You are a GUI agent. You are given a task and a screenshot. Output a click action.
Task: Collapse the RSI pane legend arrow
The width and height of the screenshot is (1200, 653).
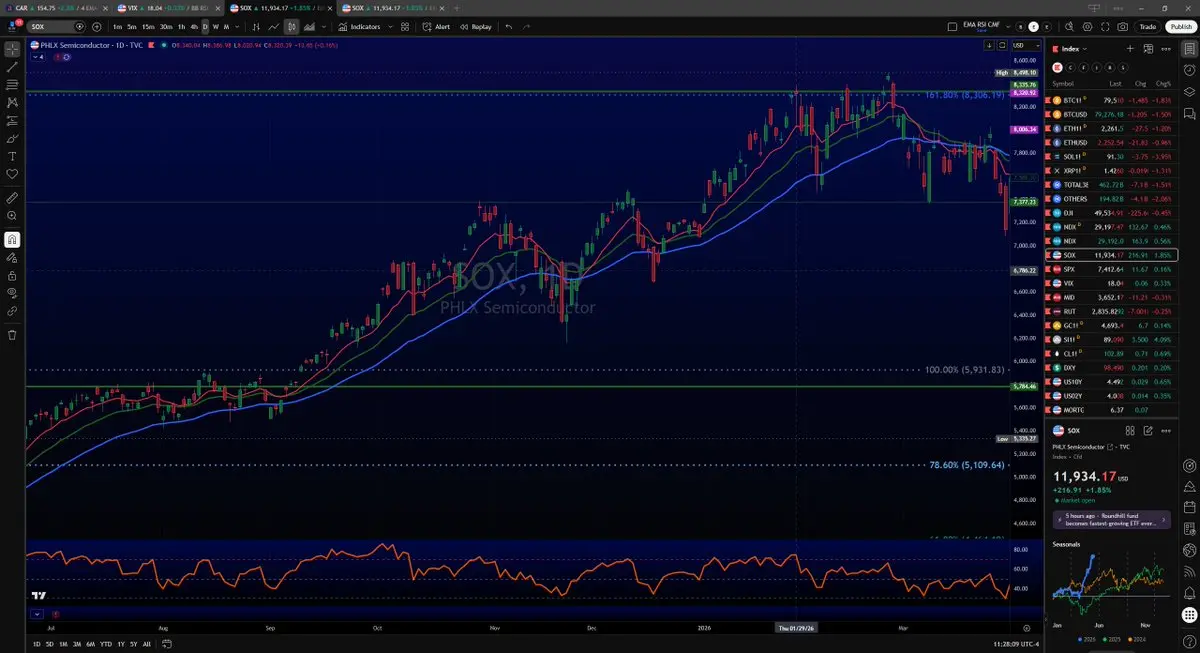37,614
